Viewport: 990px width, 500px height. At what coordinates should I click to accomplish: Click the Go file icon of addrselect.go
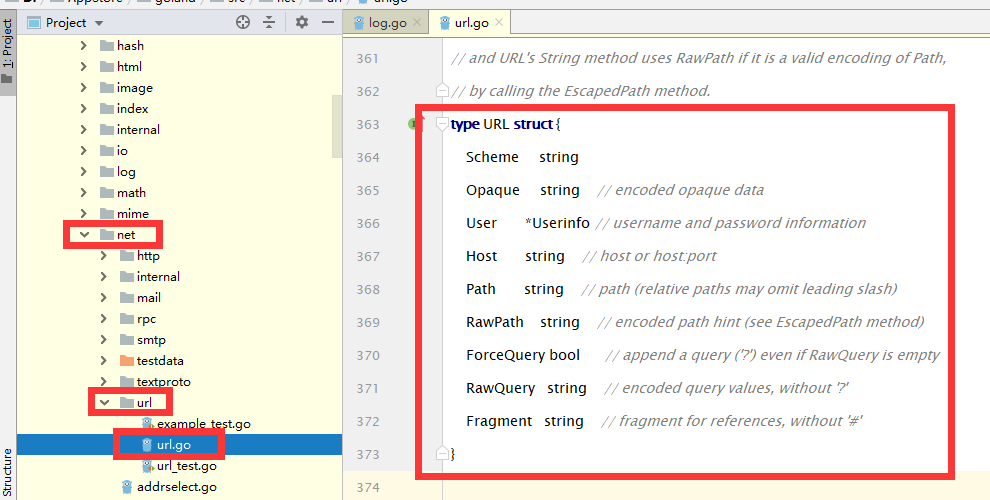(x=127, y=487)
